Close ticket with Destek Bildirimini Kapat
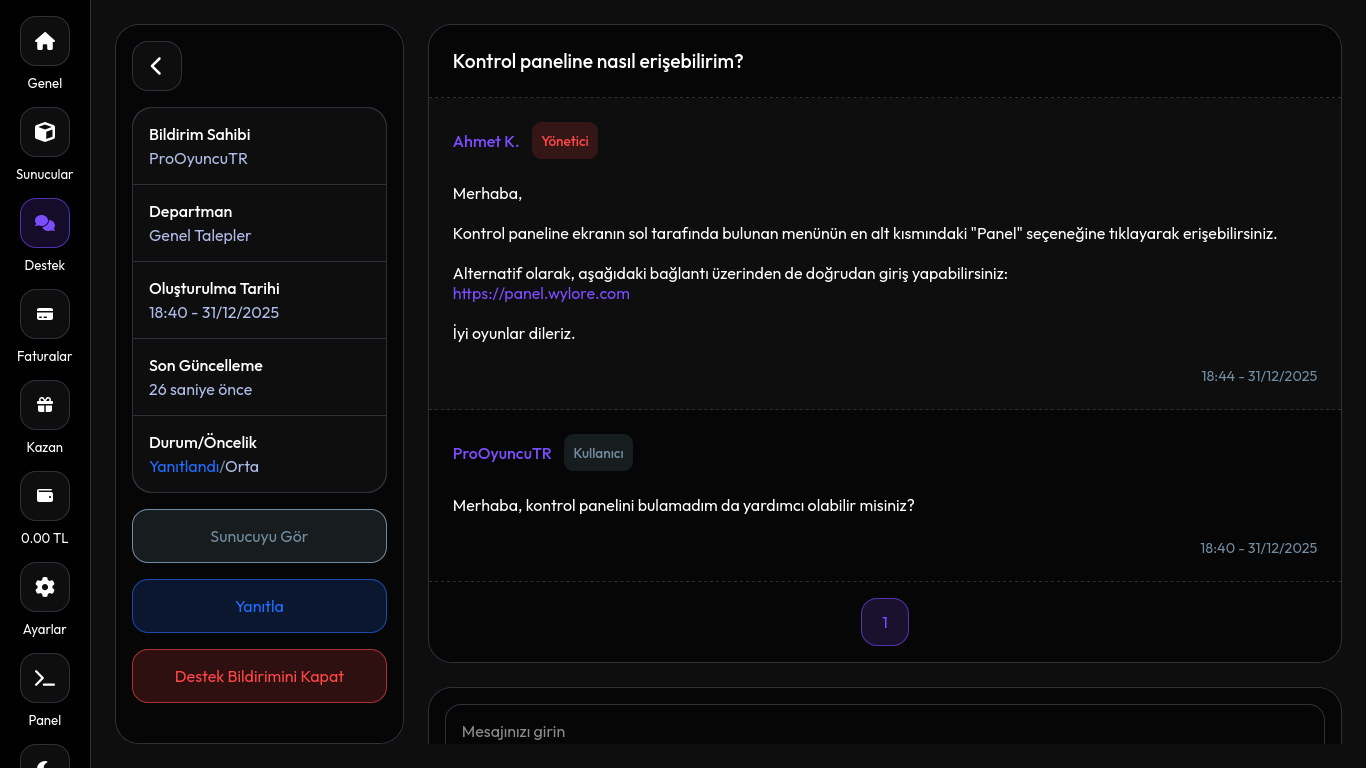 259,676
